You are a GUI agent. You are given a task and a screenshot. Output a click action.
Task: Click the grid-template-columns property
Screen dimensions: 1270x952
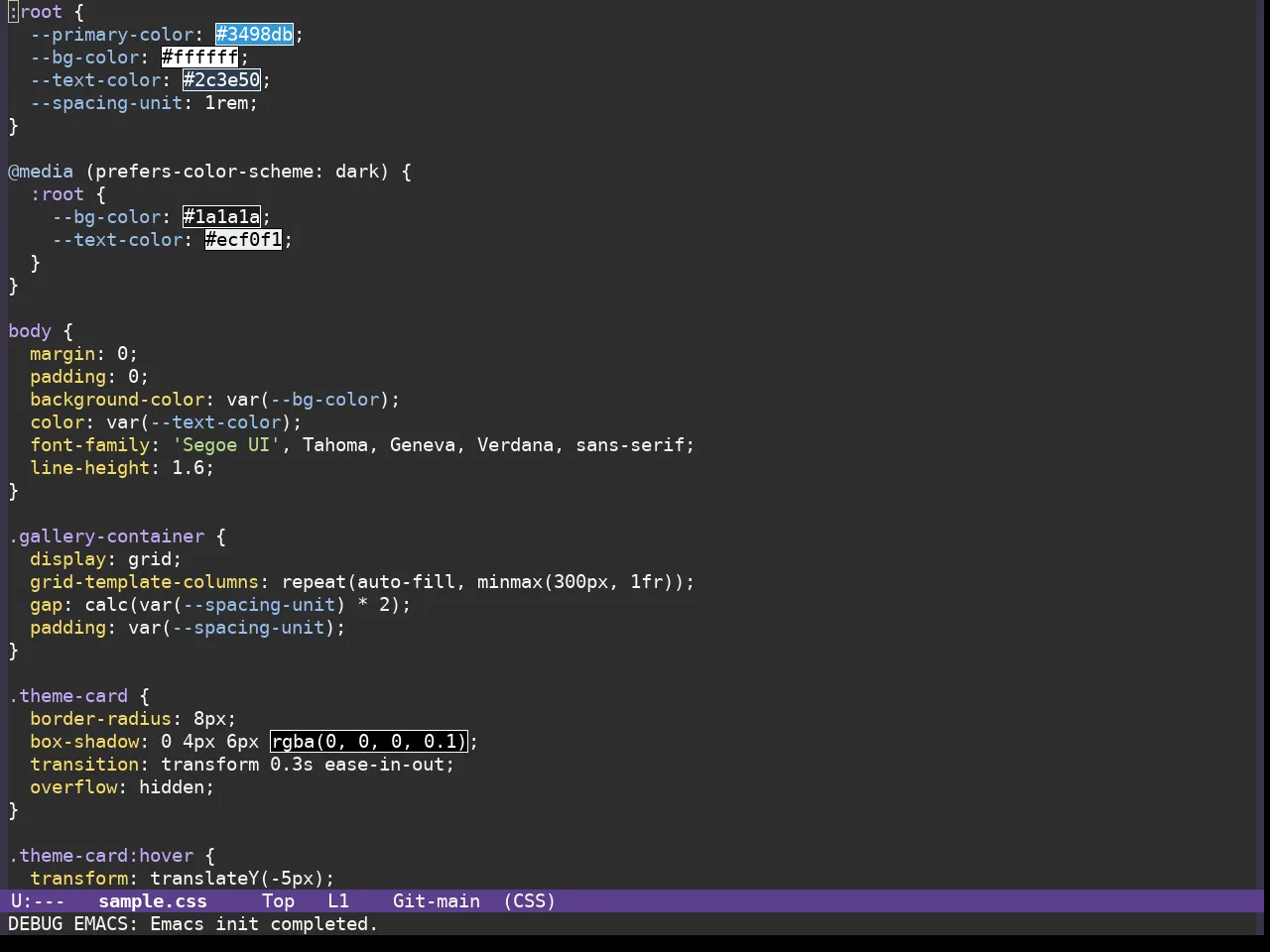144,582
